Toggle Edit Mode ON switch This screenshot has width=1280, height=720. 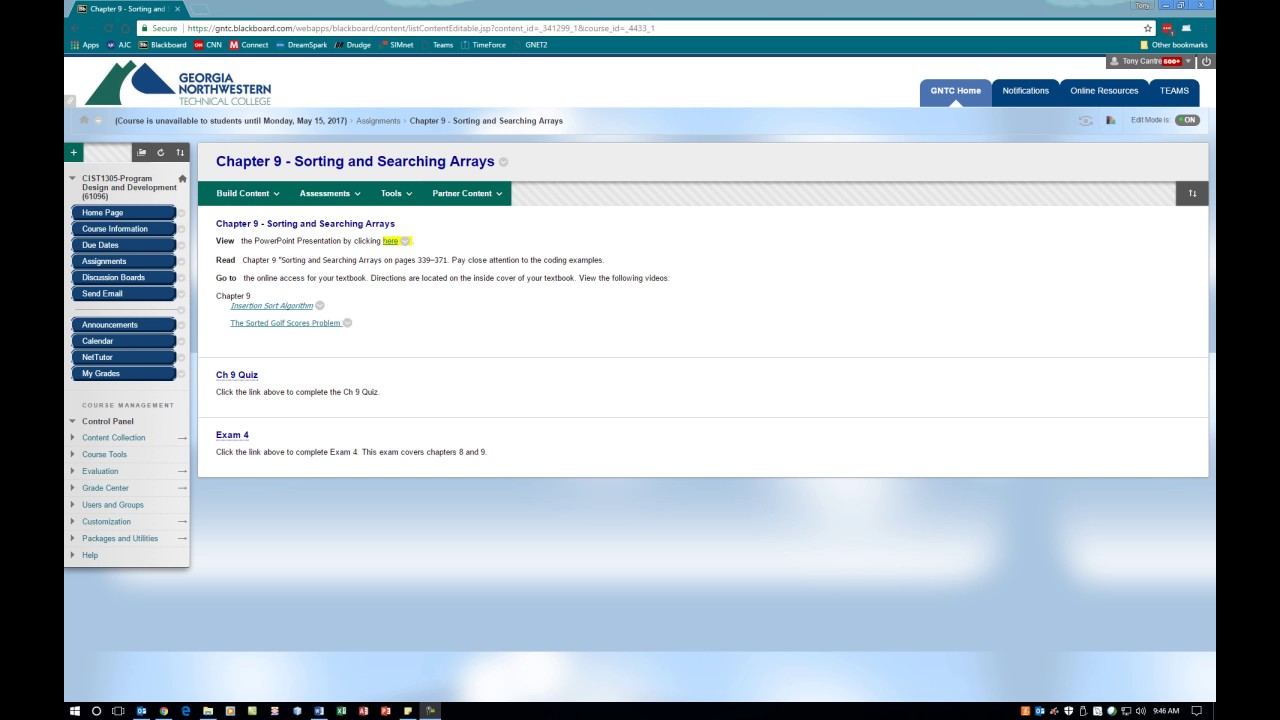pos(1187,120)
